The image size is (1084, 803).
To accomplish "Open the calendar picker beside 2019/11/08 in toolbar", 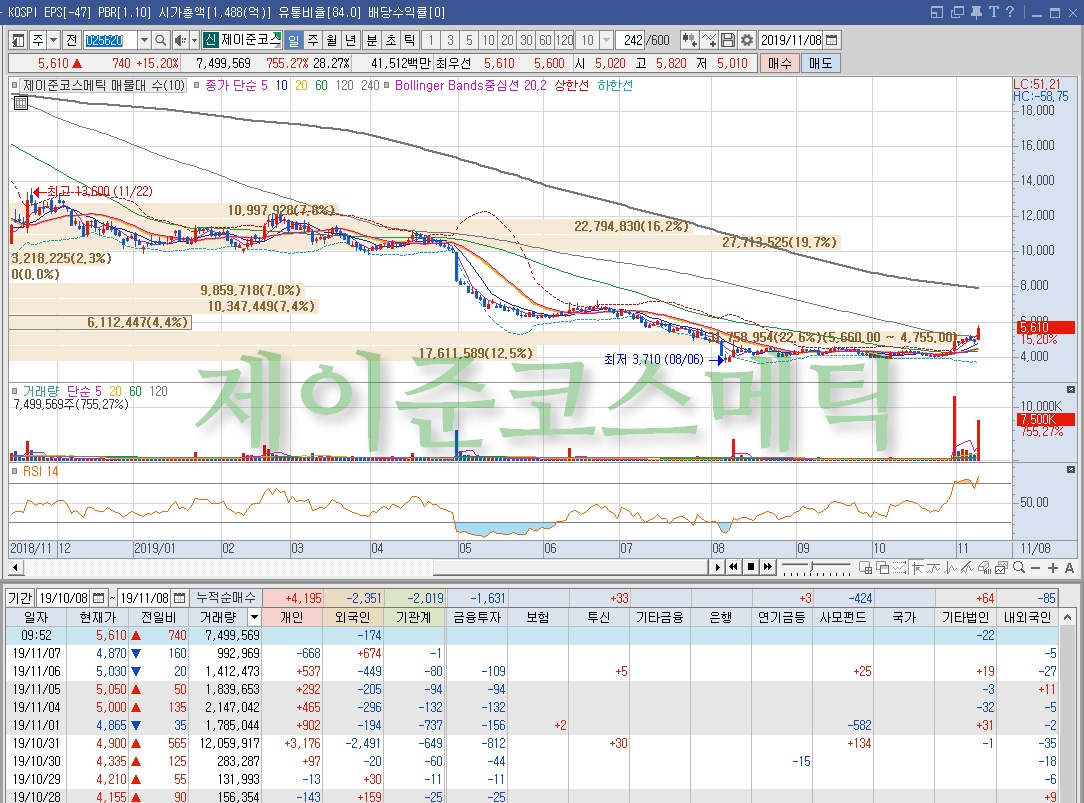I will point(832,40).
